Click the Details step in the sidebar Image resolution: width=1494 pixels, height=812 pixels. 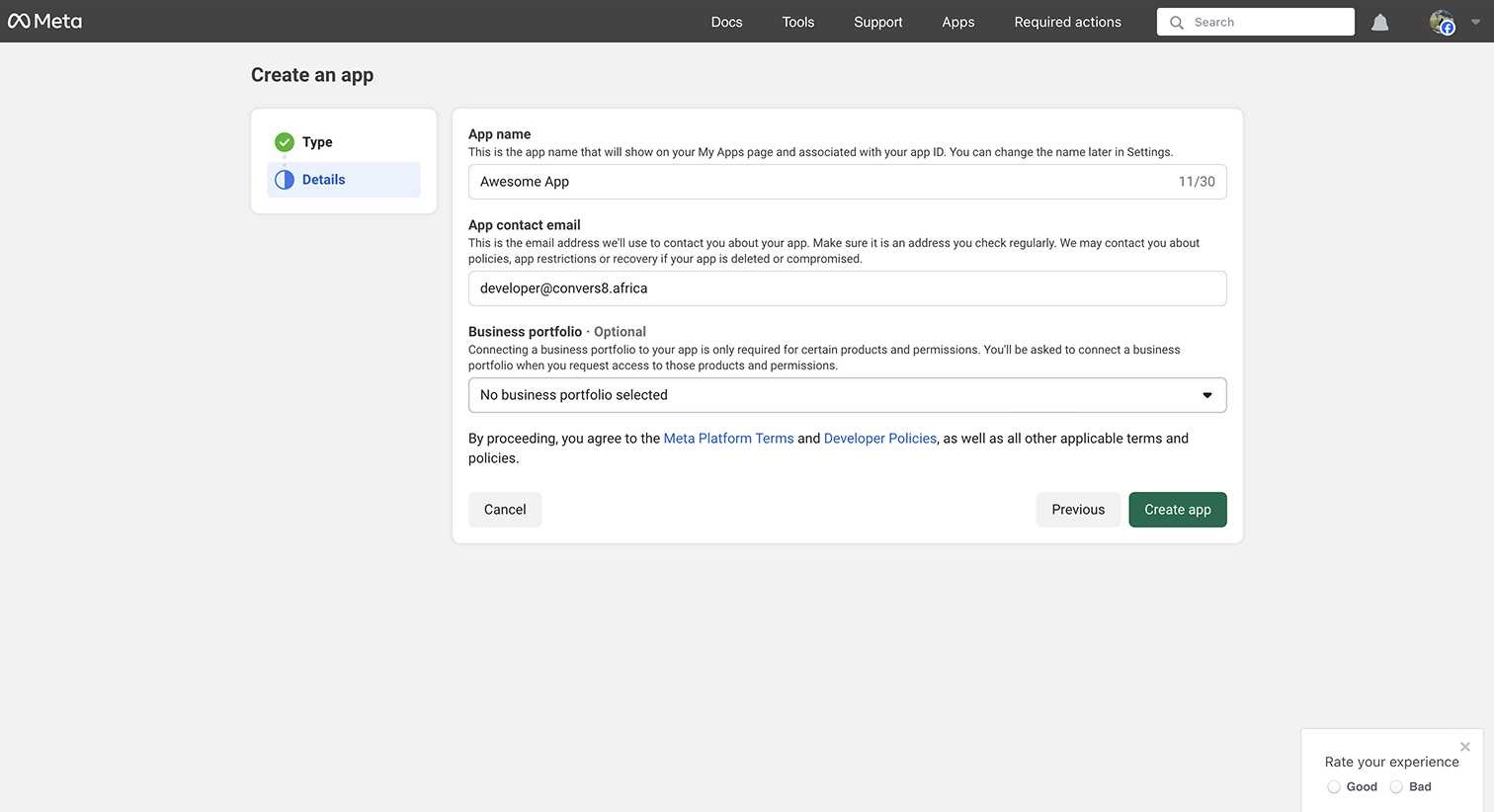click(x=323, y=179)
